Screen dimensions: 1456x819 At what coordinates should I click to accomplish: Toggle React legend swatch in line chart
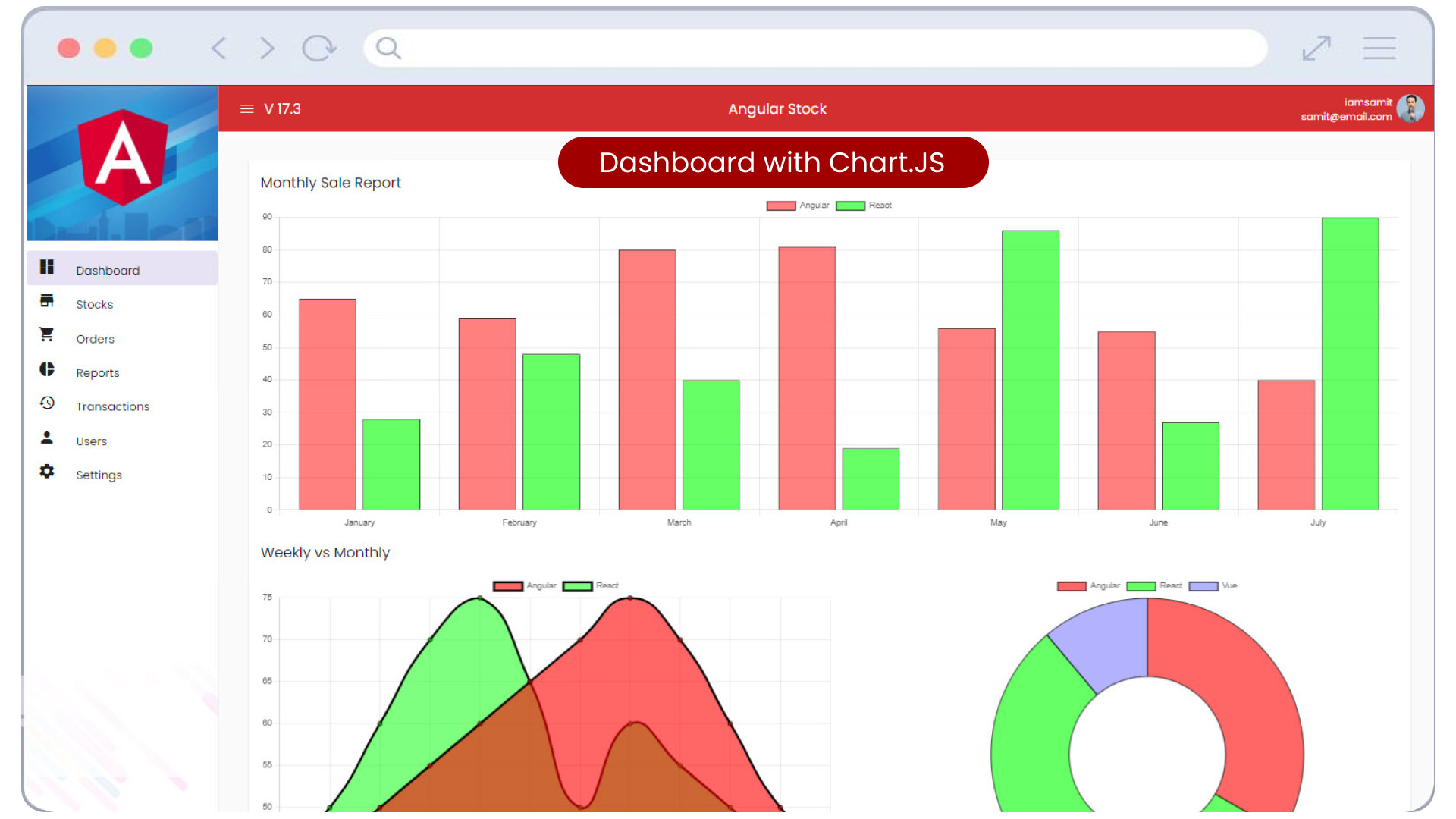[x=577, y=586]
